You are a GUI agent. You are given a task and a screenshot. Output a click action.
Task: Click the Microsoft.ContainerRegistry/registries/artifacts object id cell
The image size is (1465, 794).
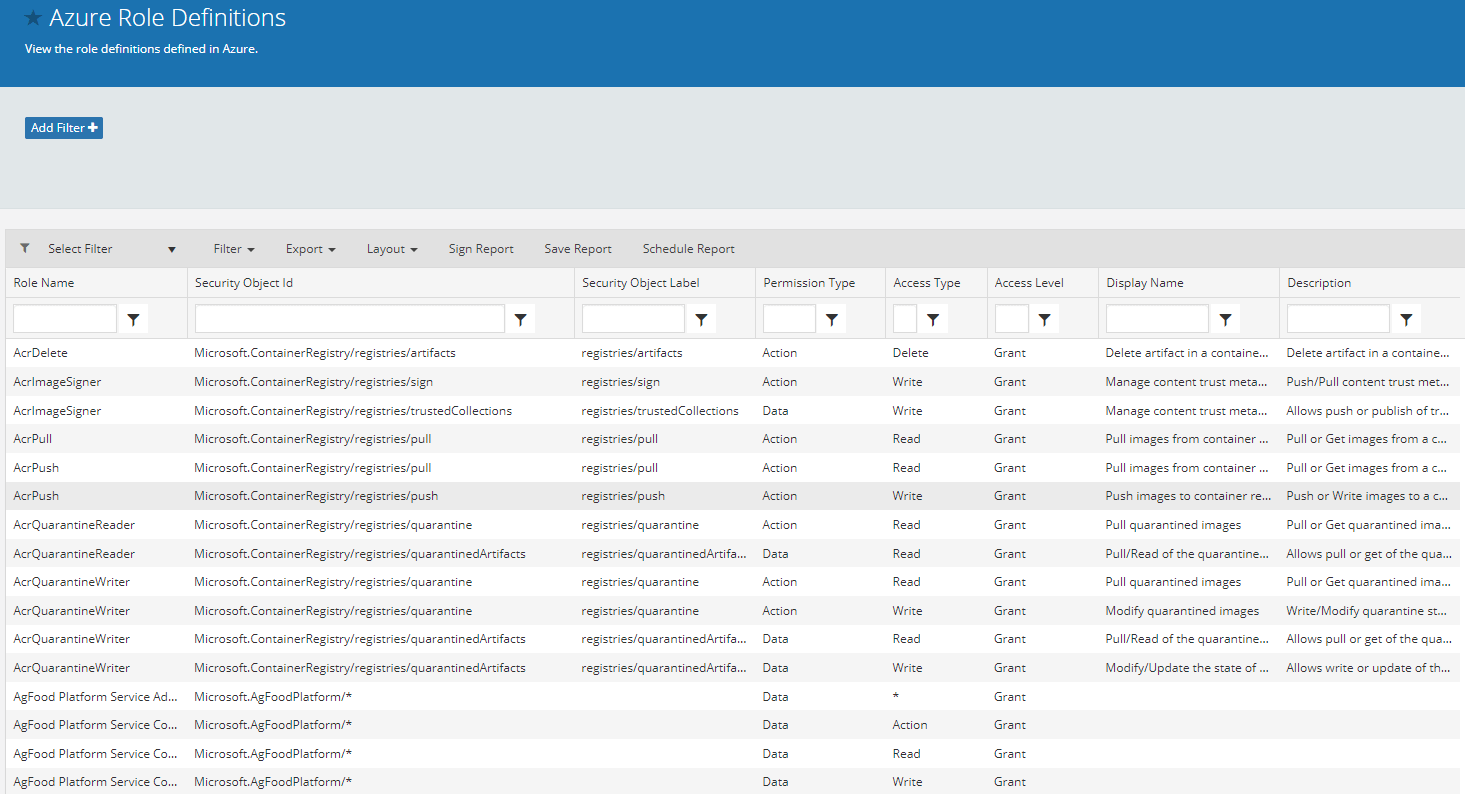point(325,353)
